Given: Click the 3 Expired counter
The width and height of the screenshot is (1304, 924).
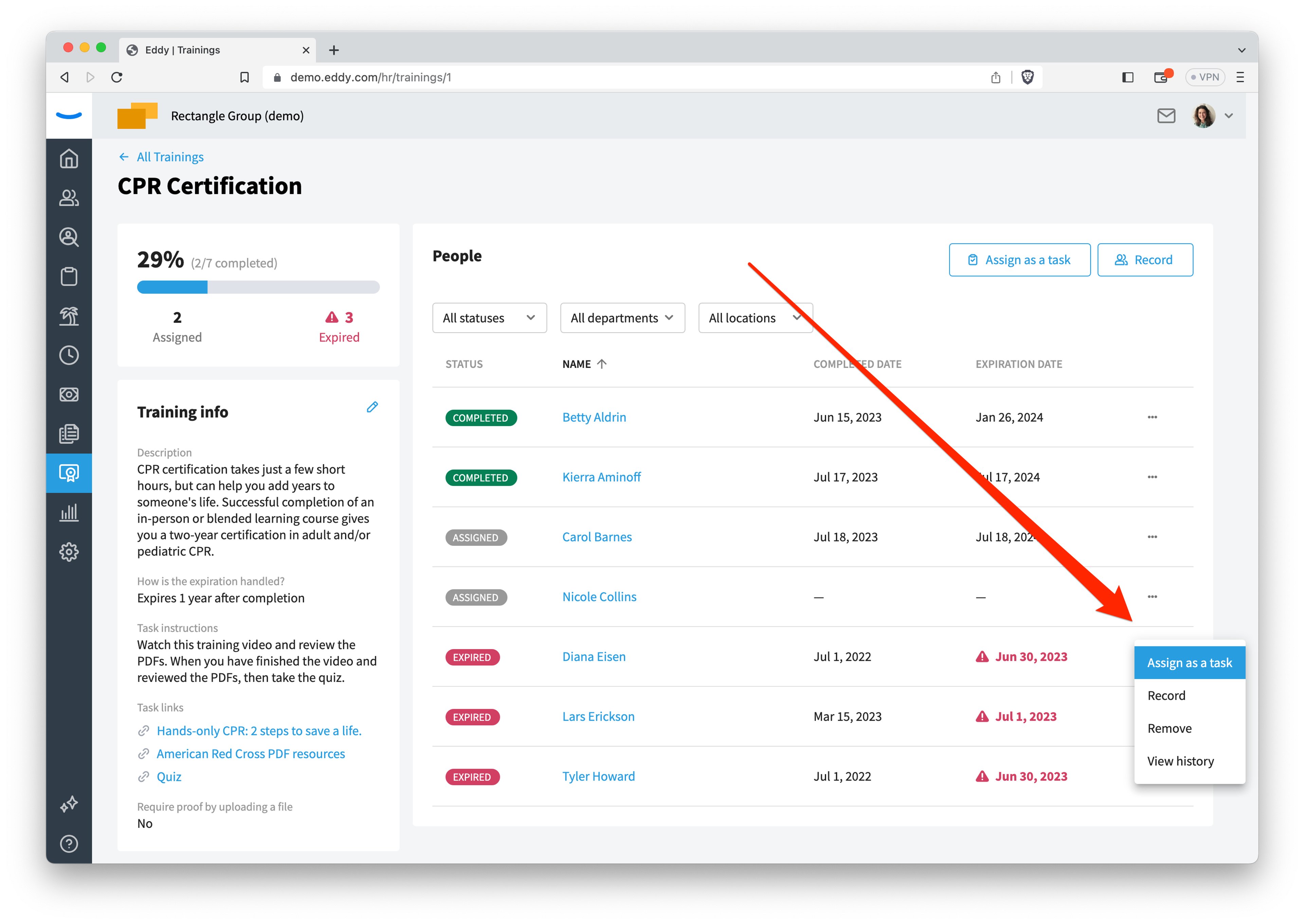Looking at the screenshot, I should 339,327.
